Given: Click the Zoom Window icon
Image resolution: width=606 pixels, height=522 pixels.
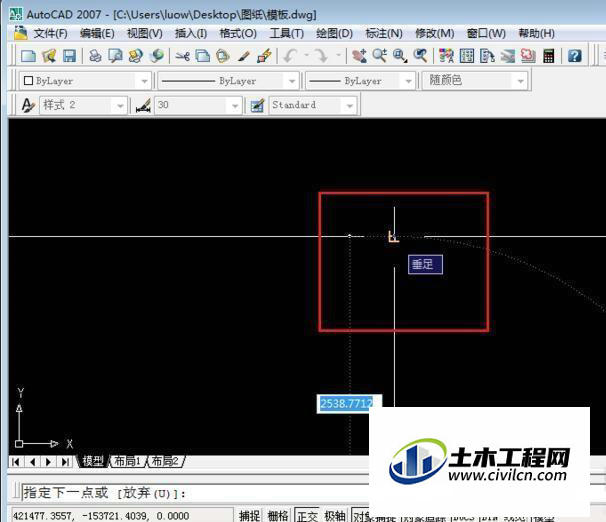Looking at the screenshot, I should click(x=400, y=56).
